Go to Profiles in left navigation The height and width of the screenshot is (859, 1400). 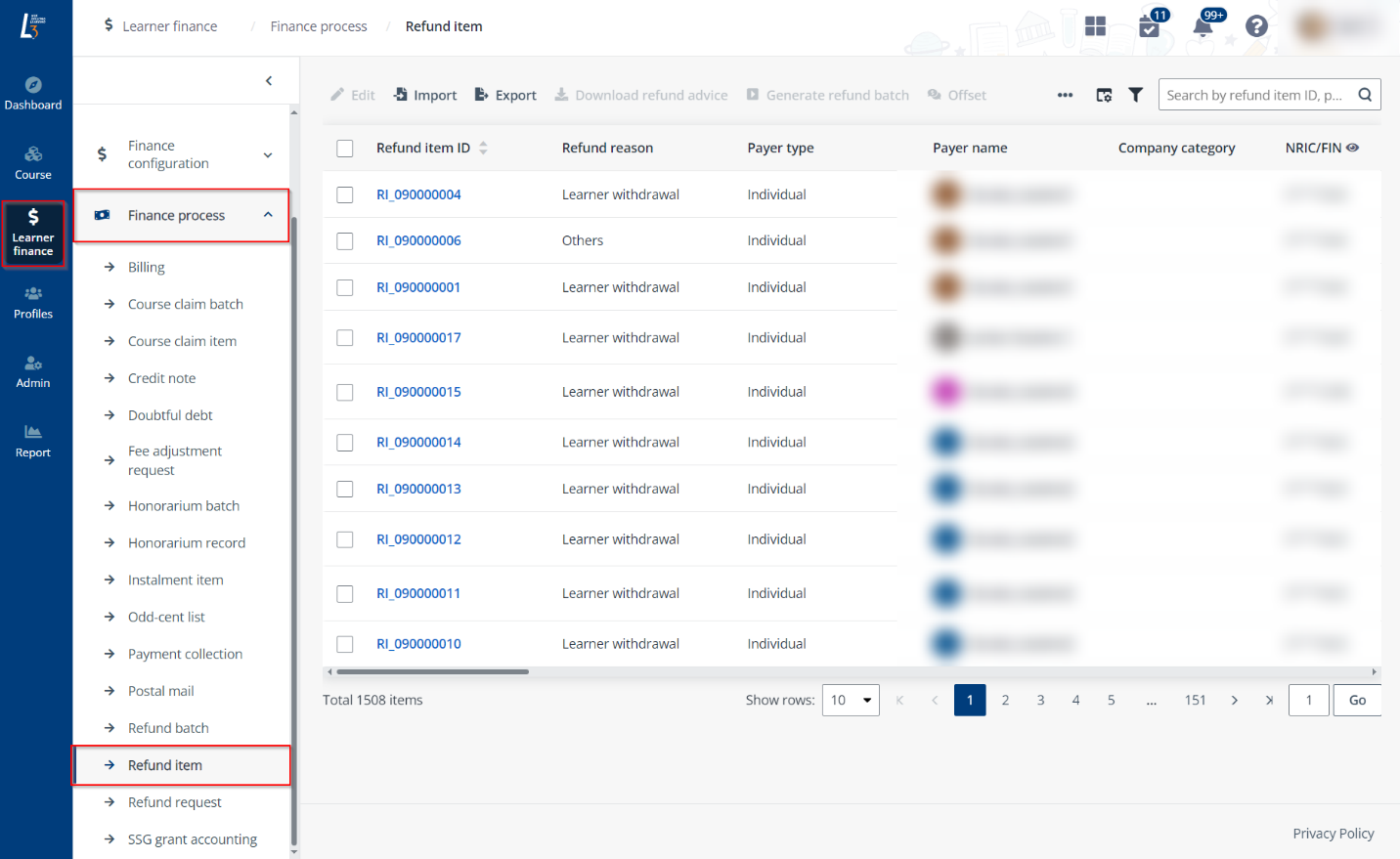tap(33, 302)
